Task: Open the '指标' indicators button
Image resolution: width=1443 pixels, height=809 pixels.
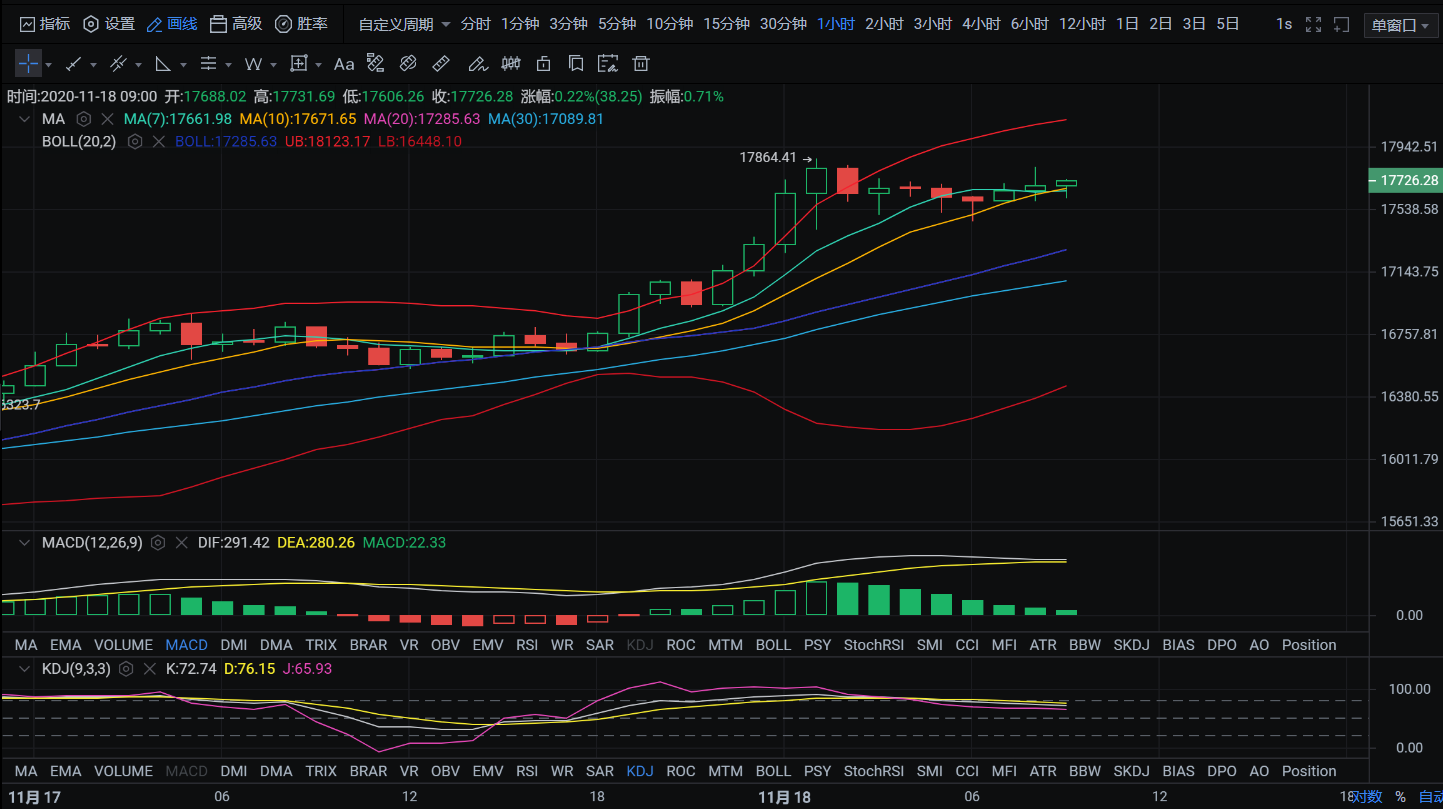Action: 45,24
